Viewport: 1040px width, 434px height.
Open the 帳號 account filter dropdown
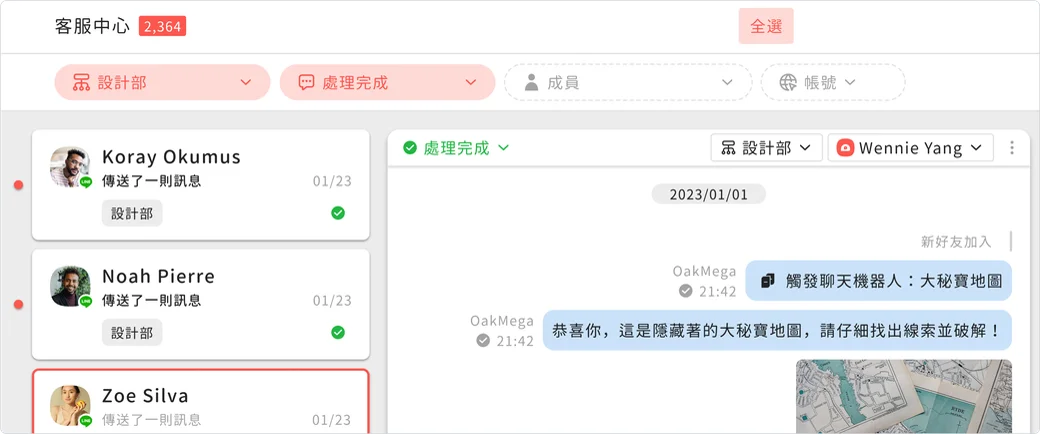[832, 82]
